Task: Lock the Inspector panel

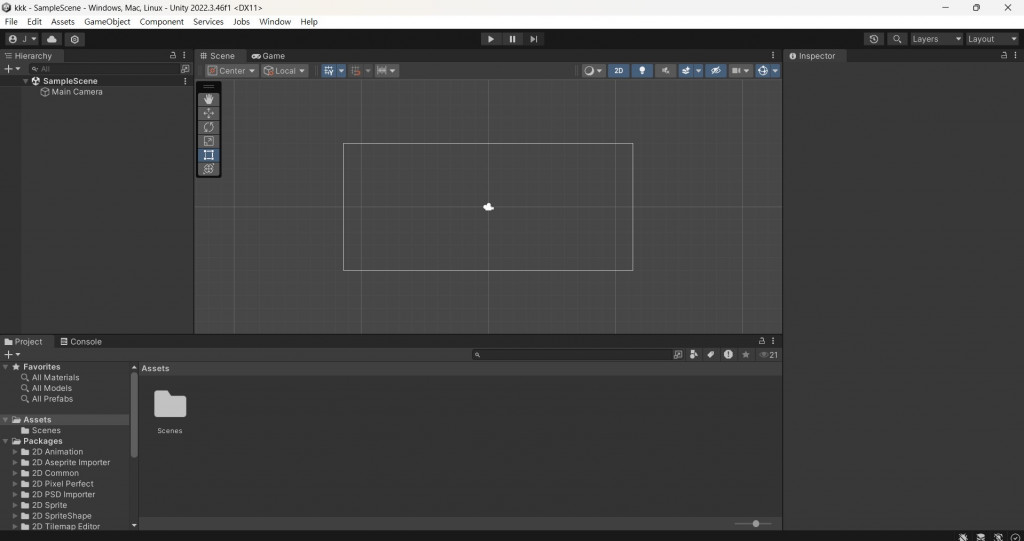Action: point(1004,56)
